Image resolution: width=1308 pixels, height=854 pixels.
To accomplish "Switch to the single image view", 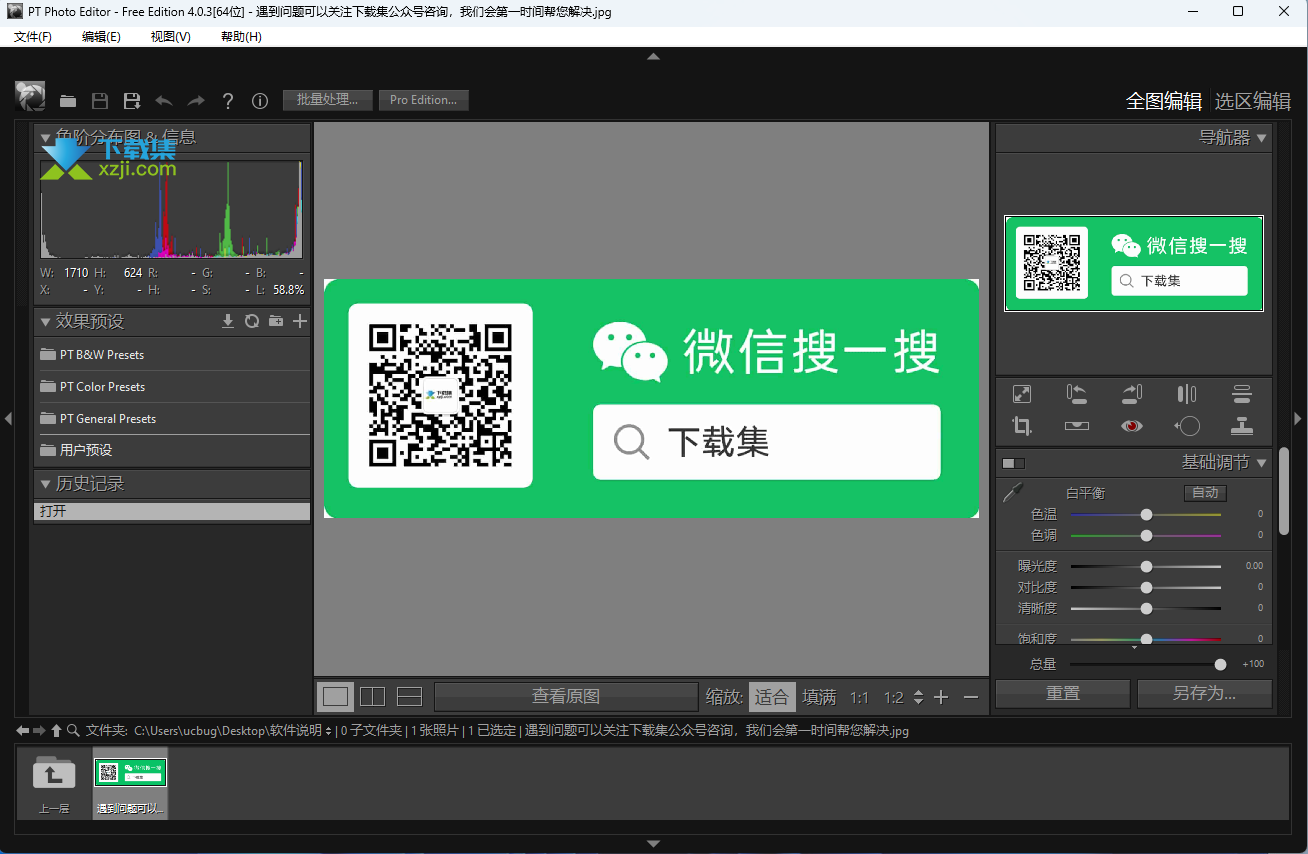I will (337, 697).
